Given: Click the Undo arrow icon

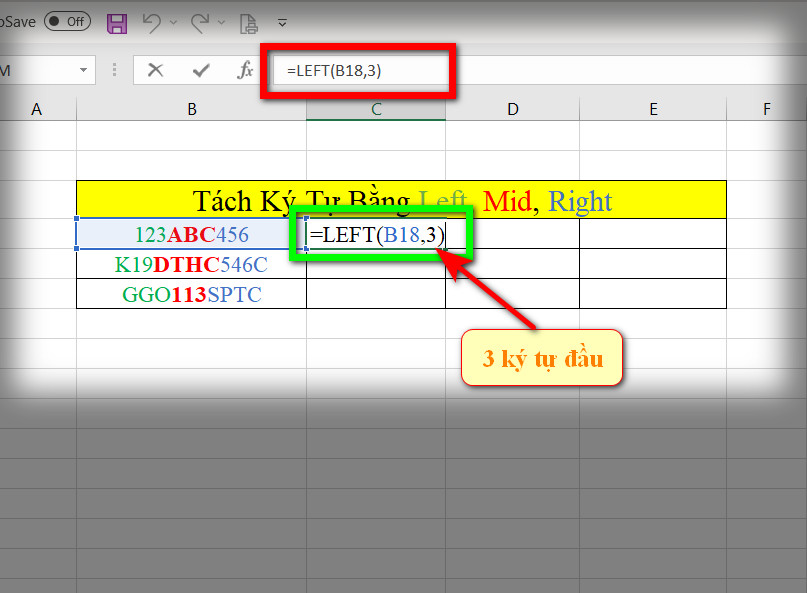Looking at the screenshot, I should click(x=152, y=23).
